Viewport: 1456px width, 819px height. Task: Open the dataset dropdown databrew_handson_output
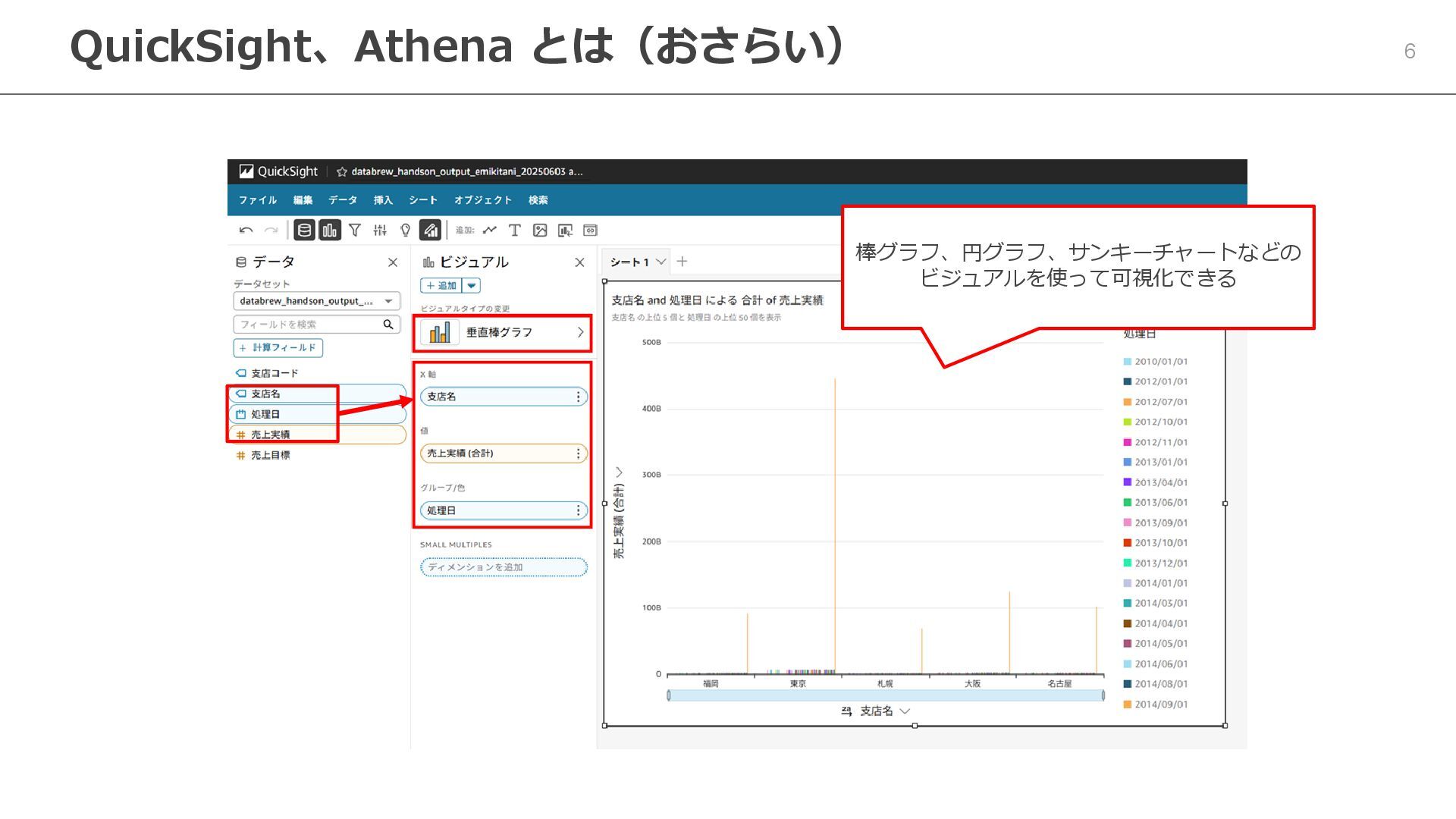(316, 301)
